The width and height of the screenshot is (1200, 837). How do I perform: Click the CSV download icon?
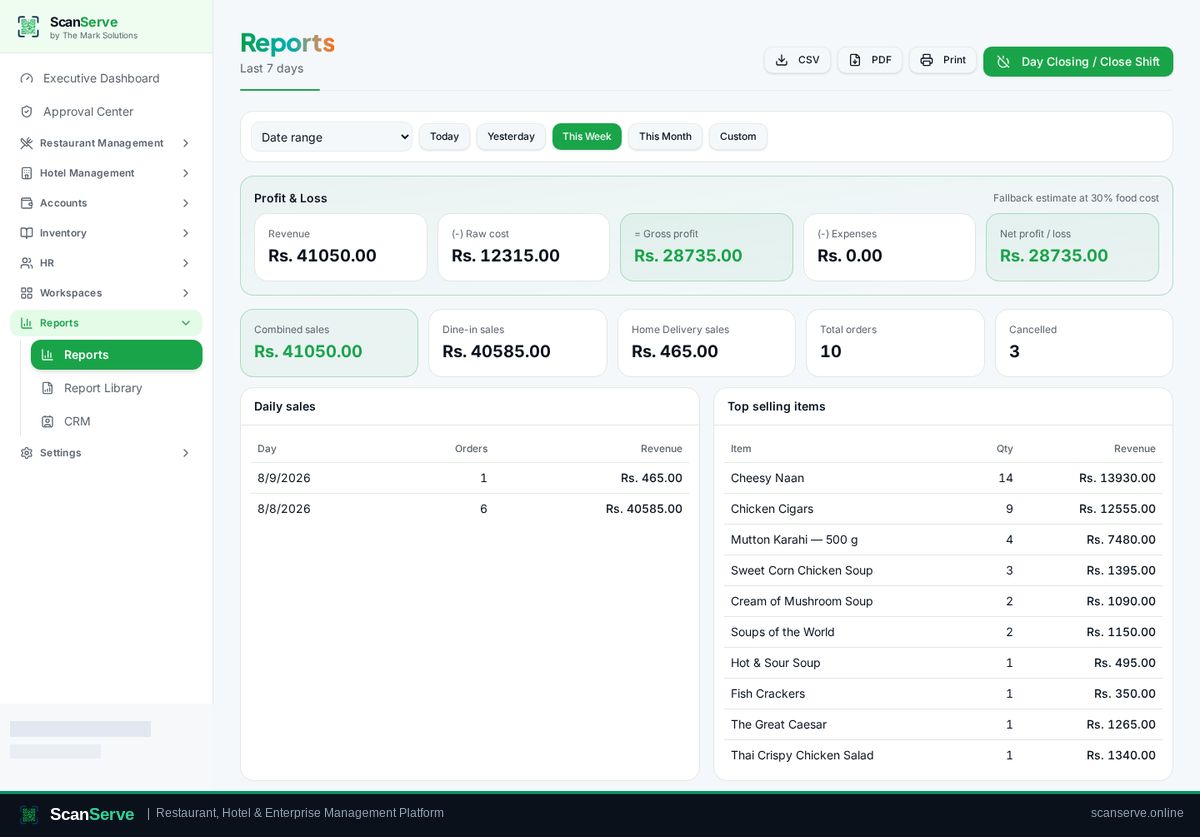coord(782,60)
